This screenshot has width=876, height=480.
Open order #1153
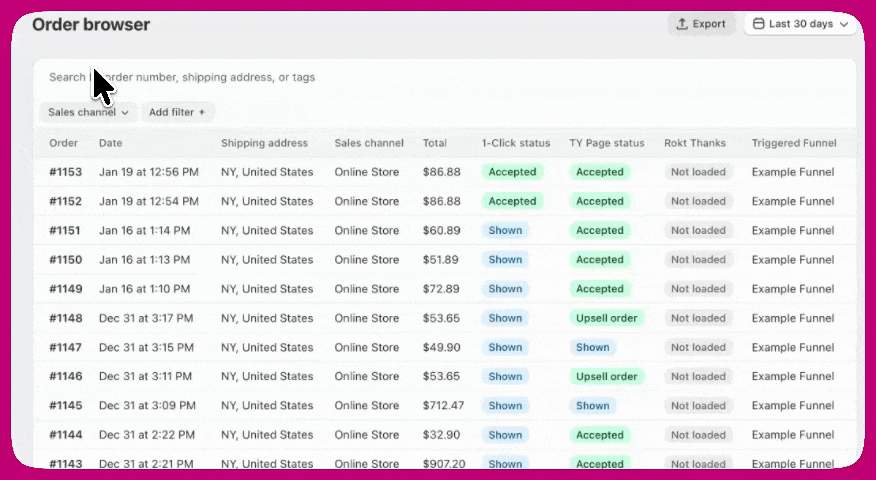pyautogui.click(x=65, y=172)
